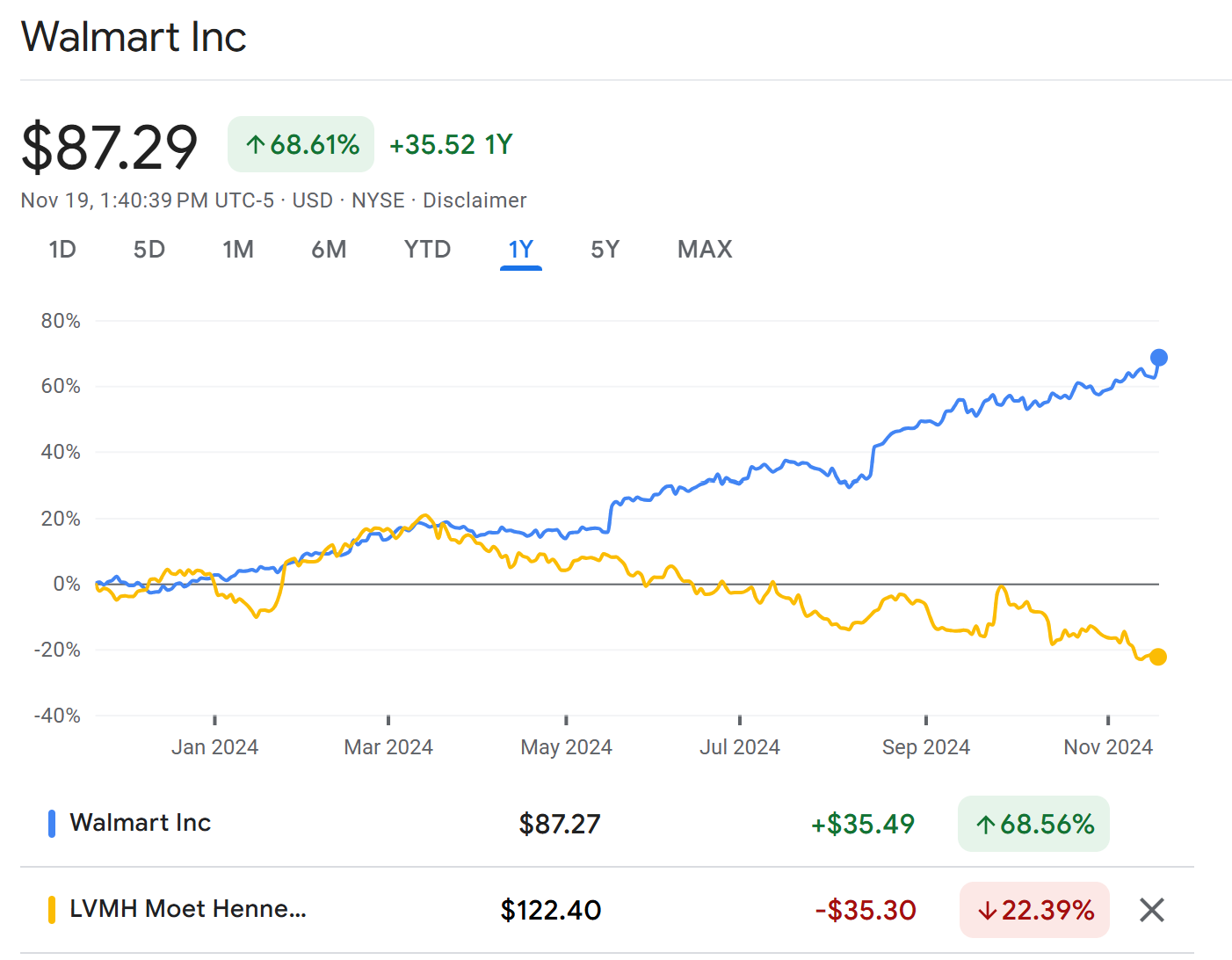Select the 1M time range
The width and height of the screenshot is (1232, 960).
(238, 250)
